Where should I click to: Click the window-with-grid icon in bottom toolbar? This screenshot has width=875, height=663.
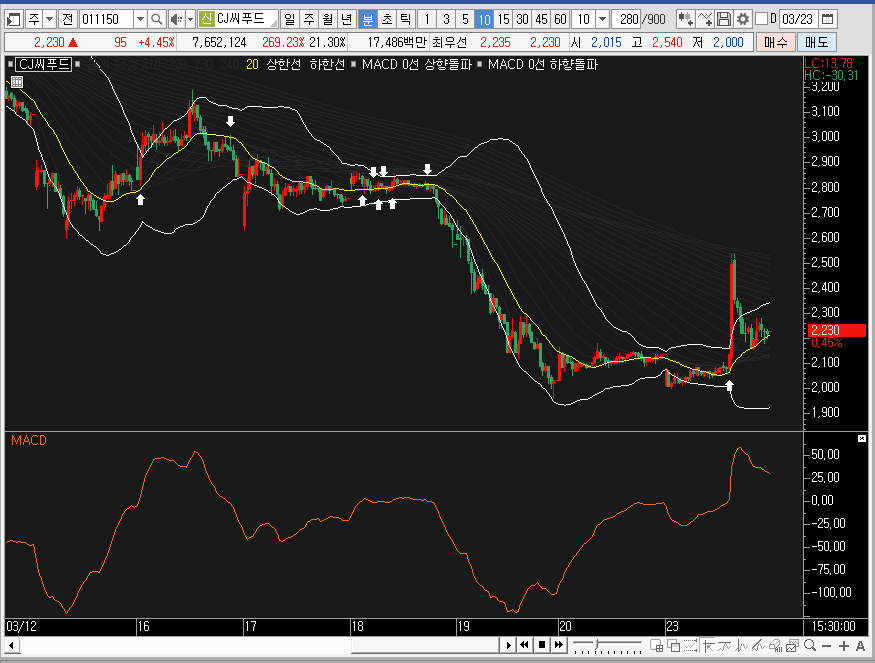(656, 646)
